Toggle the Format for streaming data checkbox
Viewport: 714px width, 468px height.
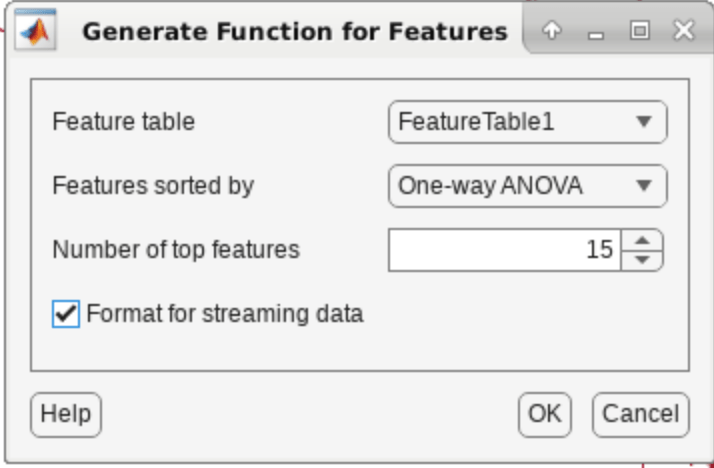coord(65,314)
